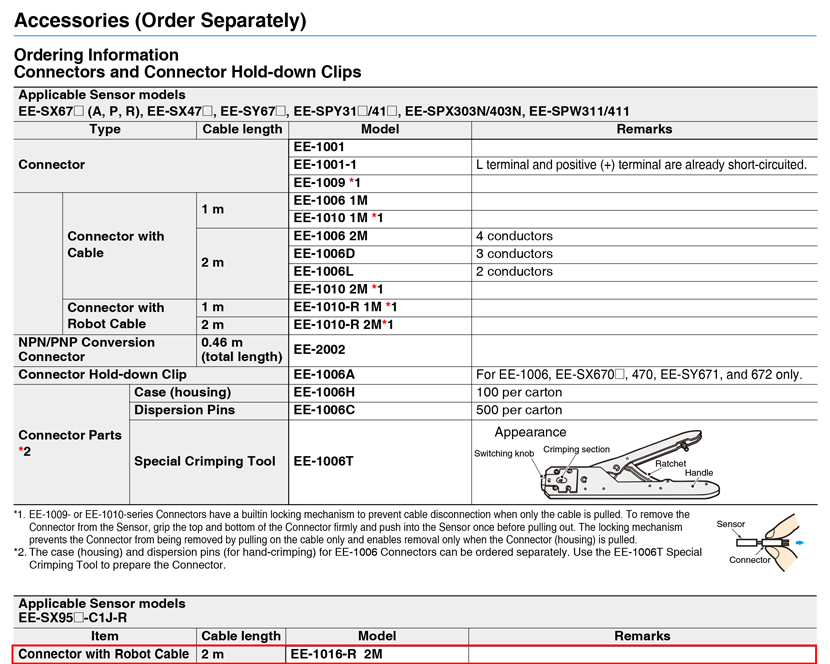Select the 'Accessories (Order Separately)' heading
Image resolution: width=830 pixels, height=664 pixels.
pyautogui.click(x=160, y=21)
